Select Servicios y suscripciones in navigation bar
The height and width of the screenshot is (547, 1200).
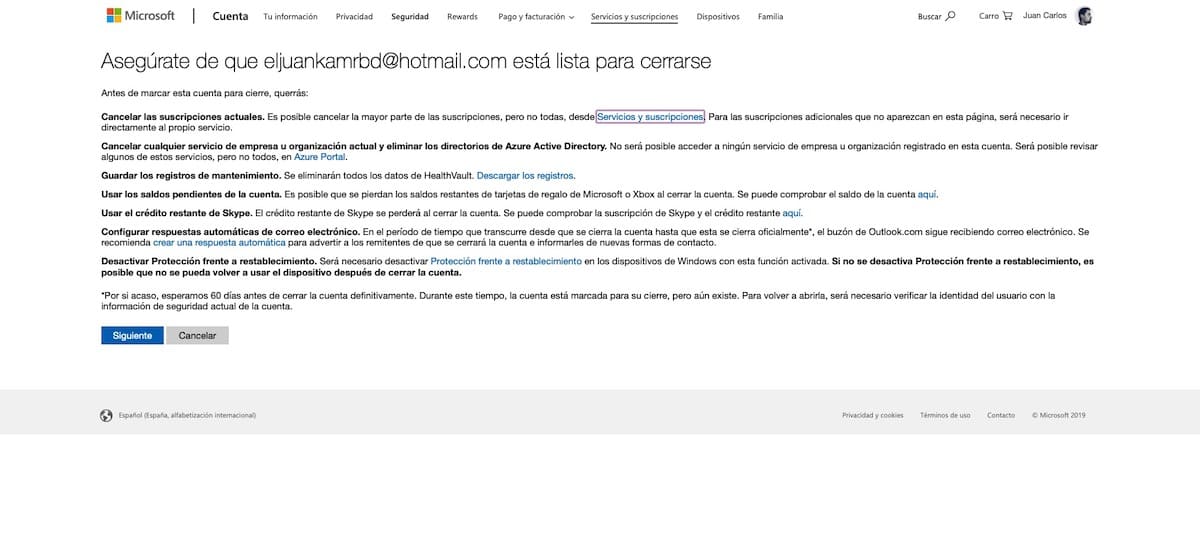634,17
